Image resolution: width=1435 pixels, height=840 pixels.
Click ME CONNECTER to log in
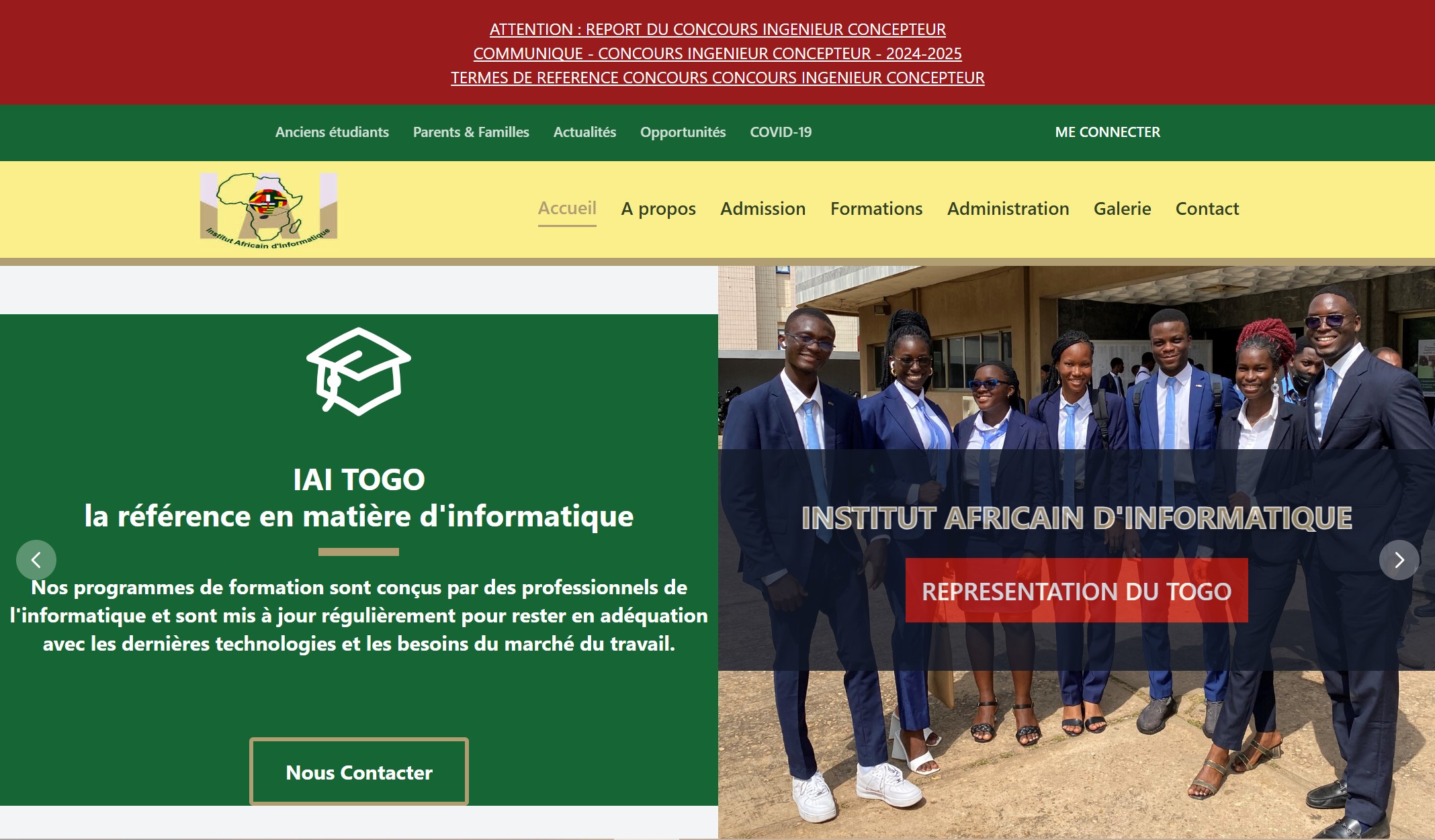pyautogui.click(x=1108, y=132)
